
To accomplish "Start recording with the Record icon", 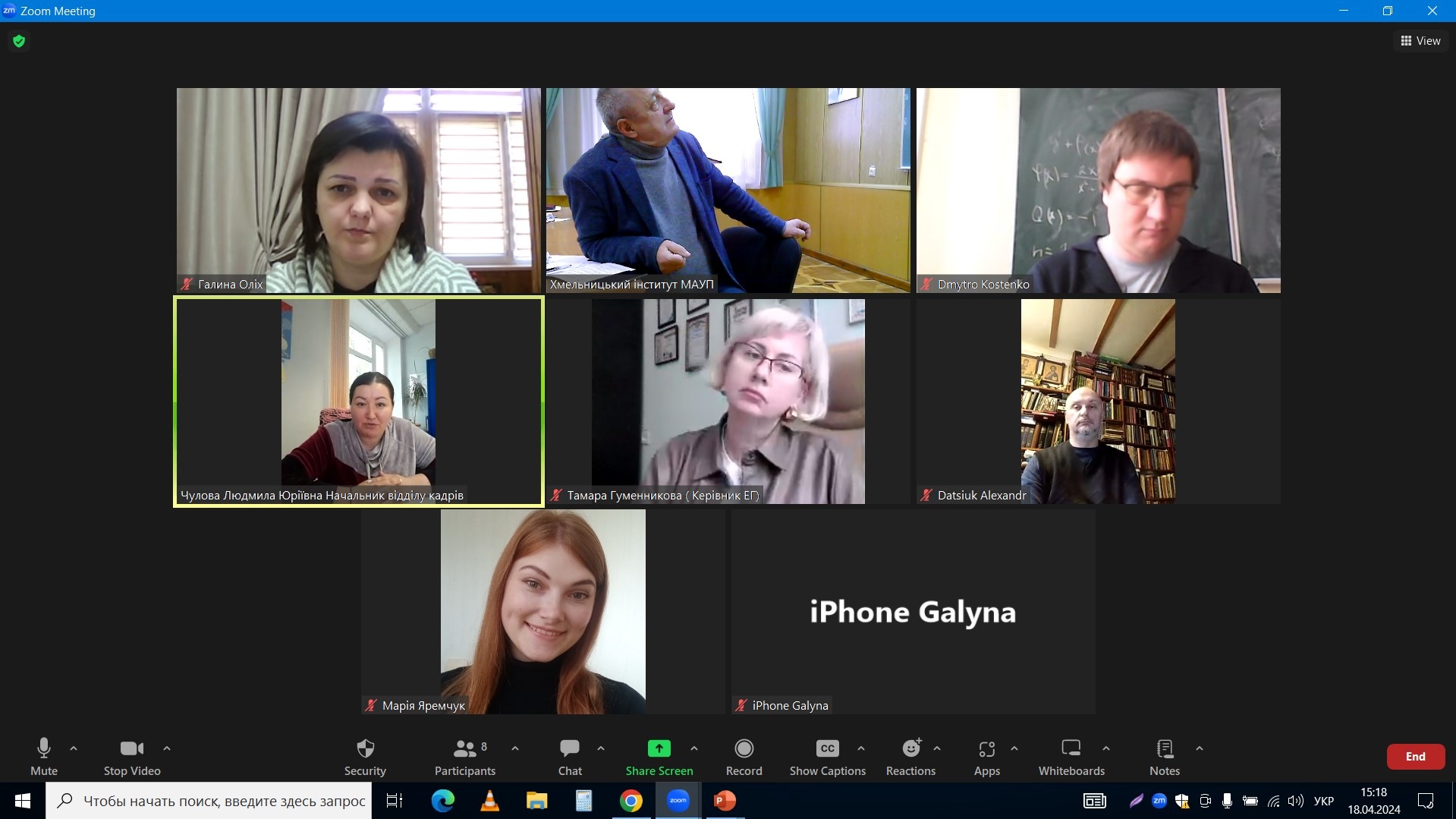I will [744, 749].
